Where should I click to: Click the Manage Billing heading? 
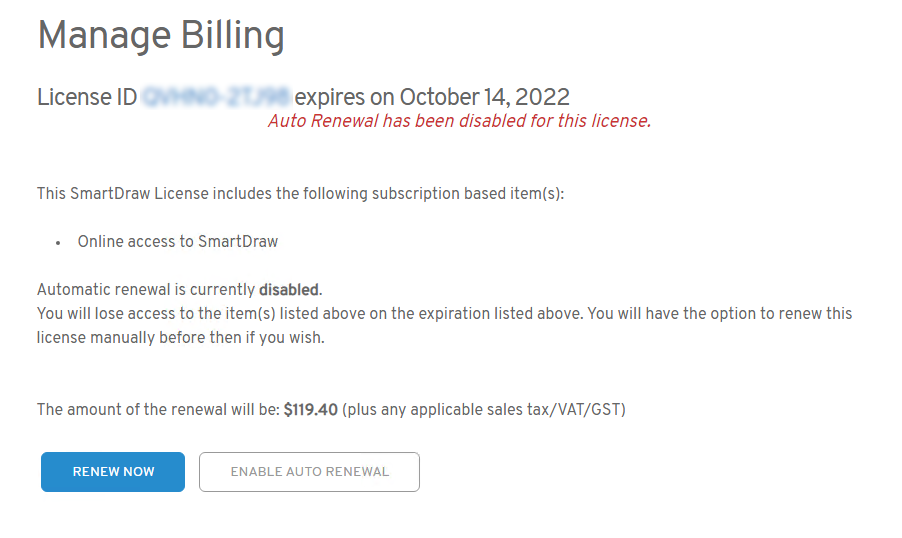(161, 36)
